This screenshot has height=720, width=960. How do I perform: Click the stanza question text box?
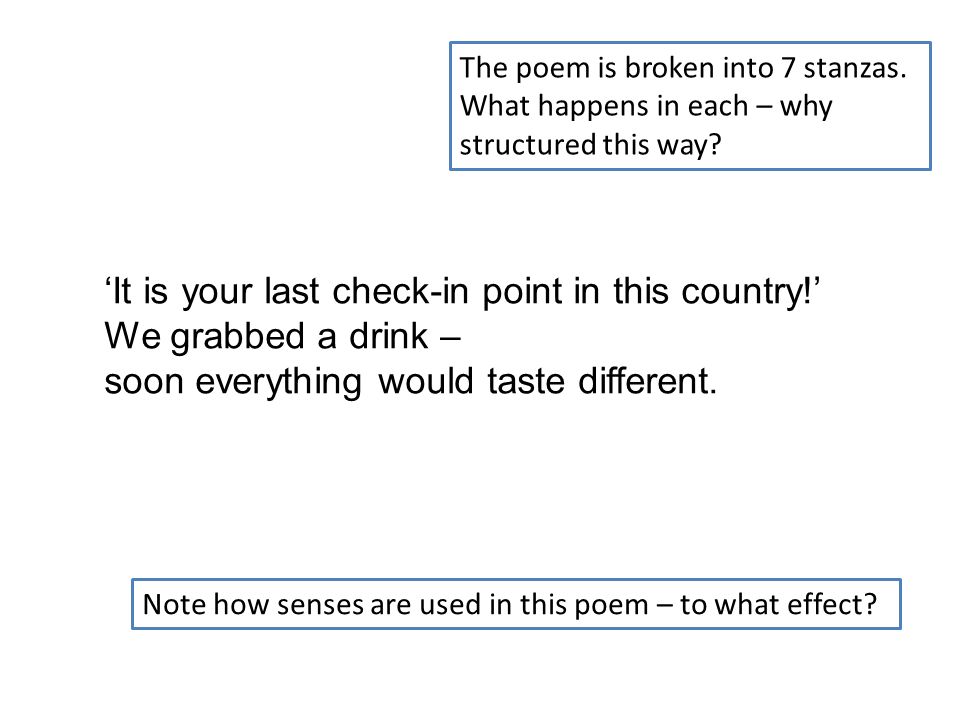tap(690, 106)
